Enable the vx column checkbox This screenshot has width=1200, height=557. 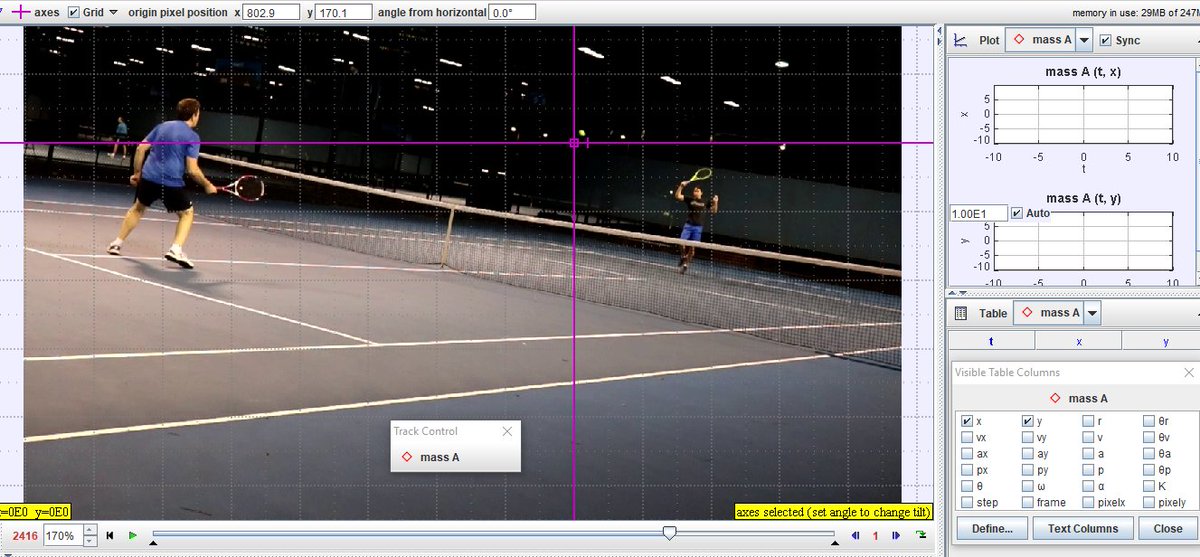tap(966, 438)
